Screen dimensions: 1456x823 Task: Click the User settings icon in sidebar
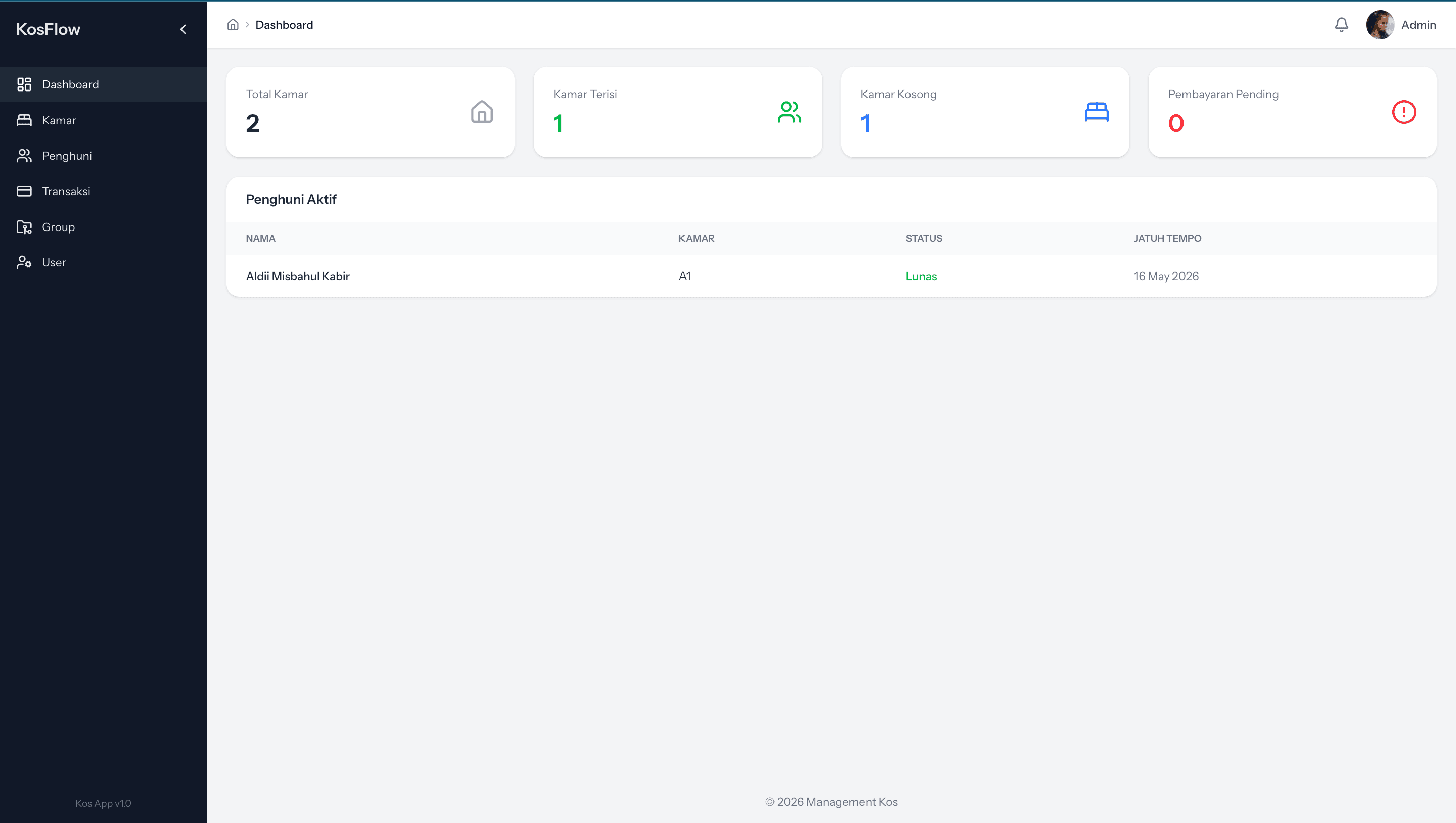pyautogui.click(x=24, y=262)
